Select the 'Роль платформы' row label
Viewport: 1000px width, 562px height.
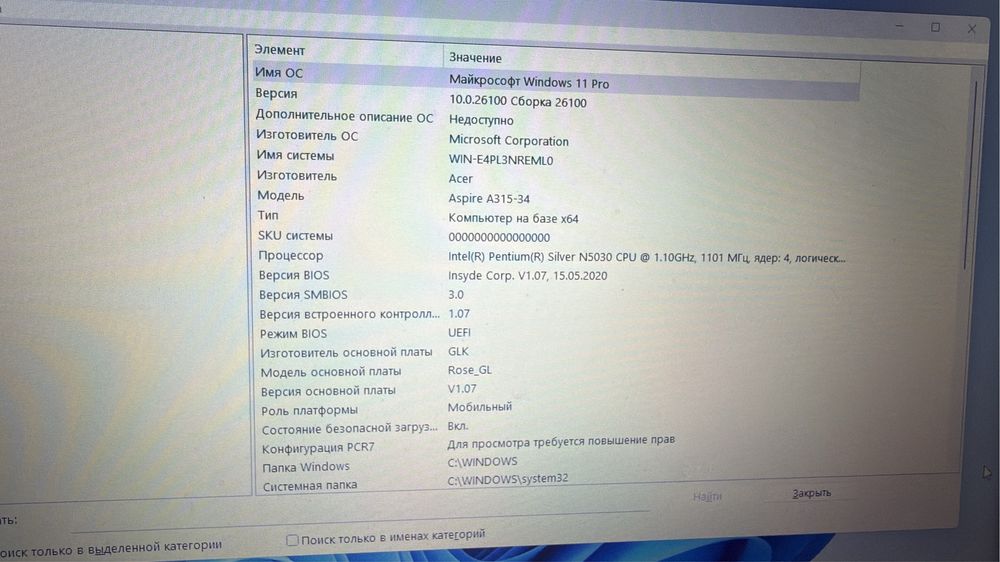tap(309, 410)
